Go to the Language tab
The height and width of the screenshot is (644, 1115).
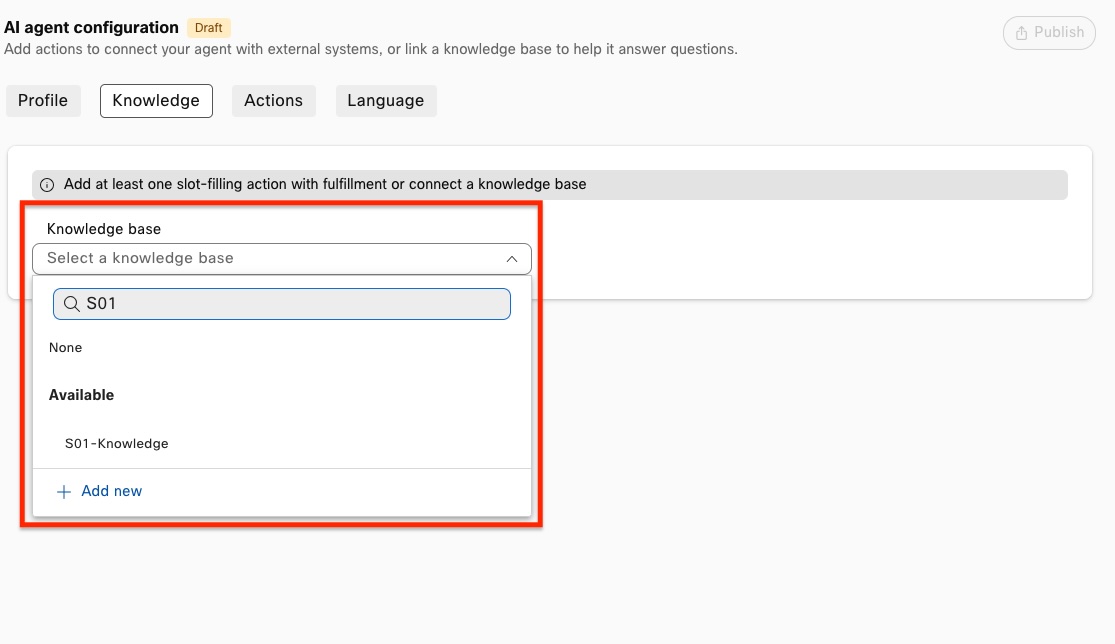tap(385, 101)
